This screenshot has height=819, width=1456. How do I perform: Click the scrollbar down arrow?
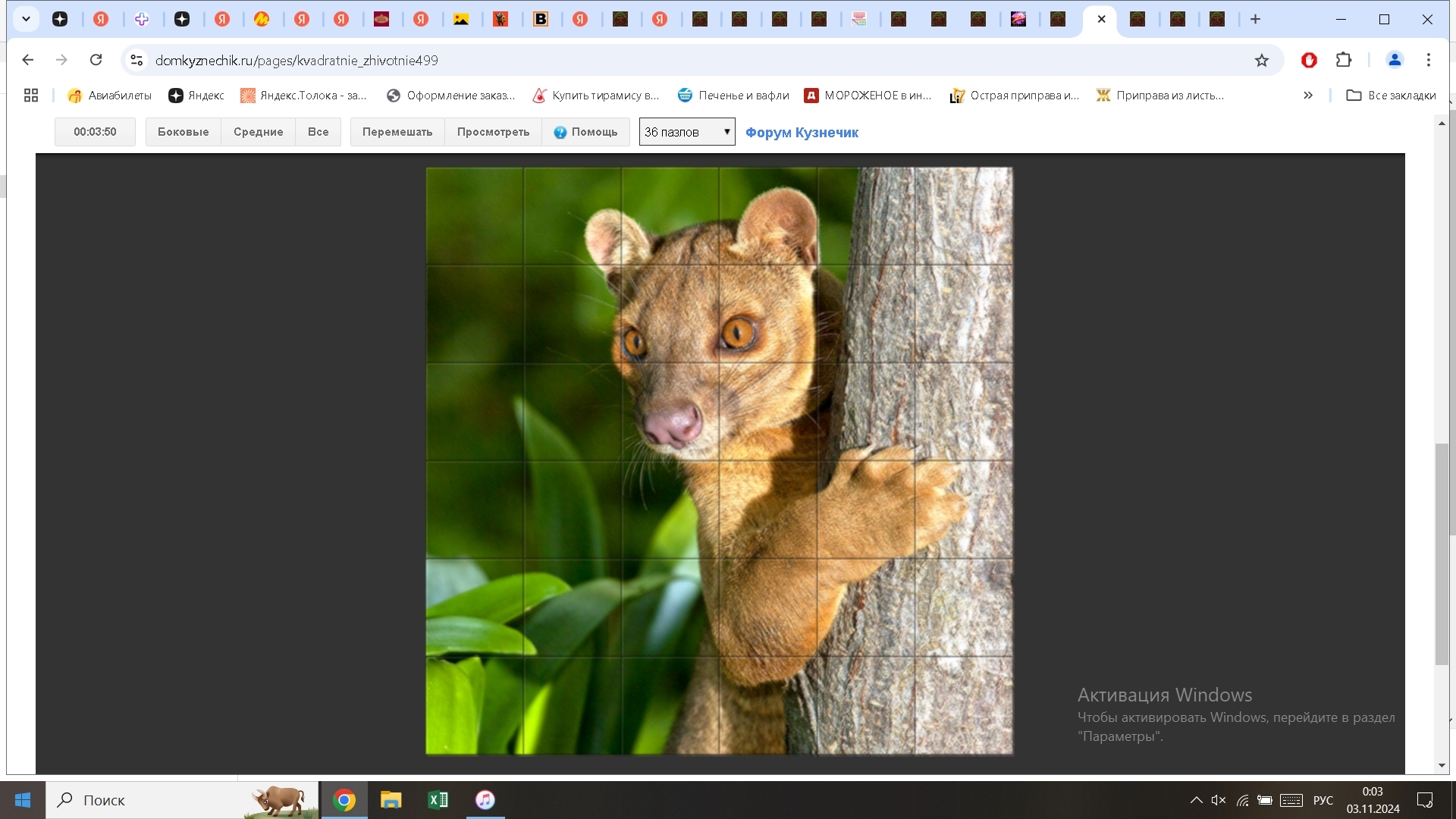(1442, 765)
